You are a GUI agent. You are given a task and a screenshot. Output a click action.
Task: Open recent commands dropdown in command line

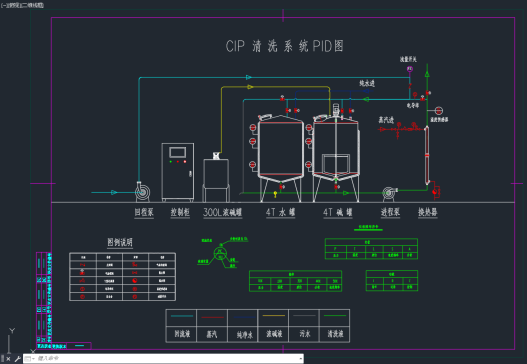click(x=30, y=359)
